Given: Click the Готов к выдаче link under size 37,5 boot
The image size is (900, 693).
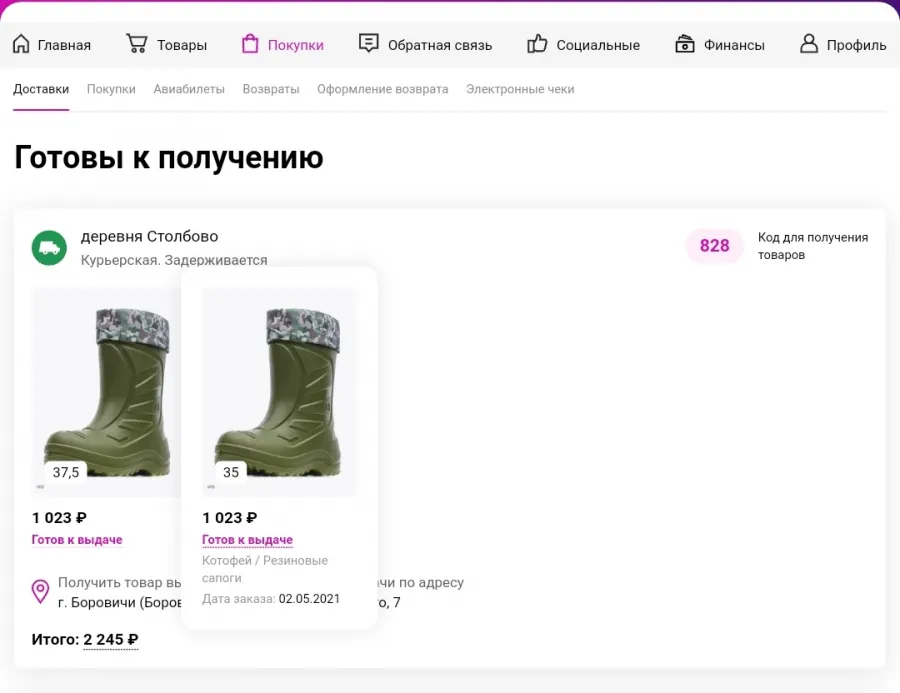Looking at the screenshot, I should click(77, 540).
